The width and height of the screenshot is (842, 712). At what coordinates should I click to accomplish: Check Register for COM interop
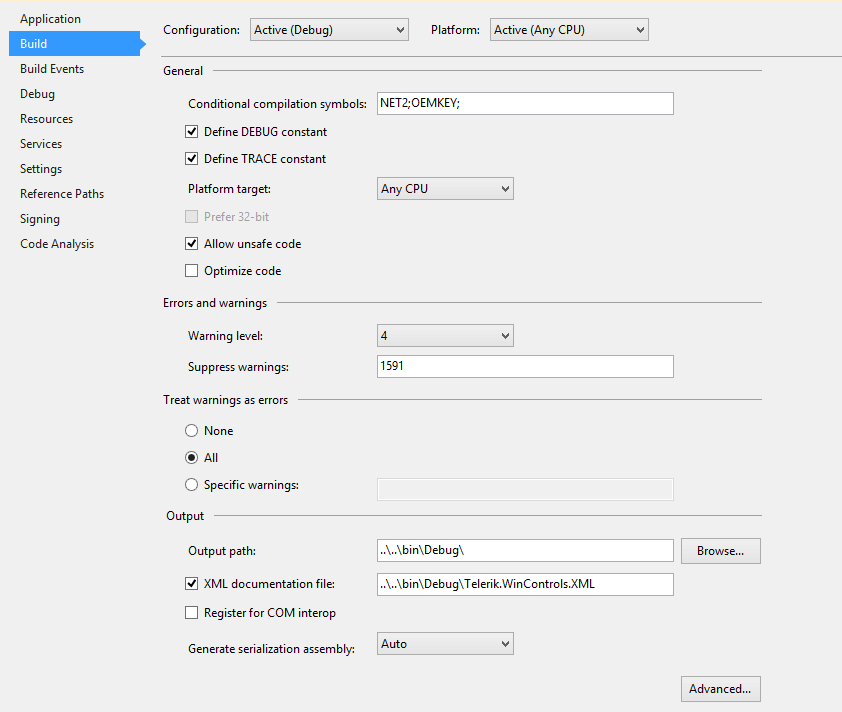(x=191, y=612)
